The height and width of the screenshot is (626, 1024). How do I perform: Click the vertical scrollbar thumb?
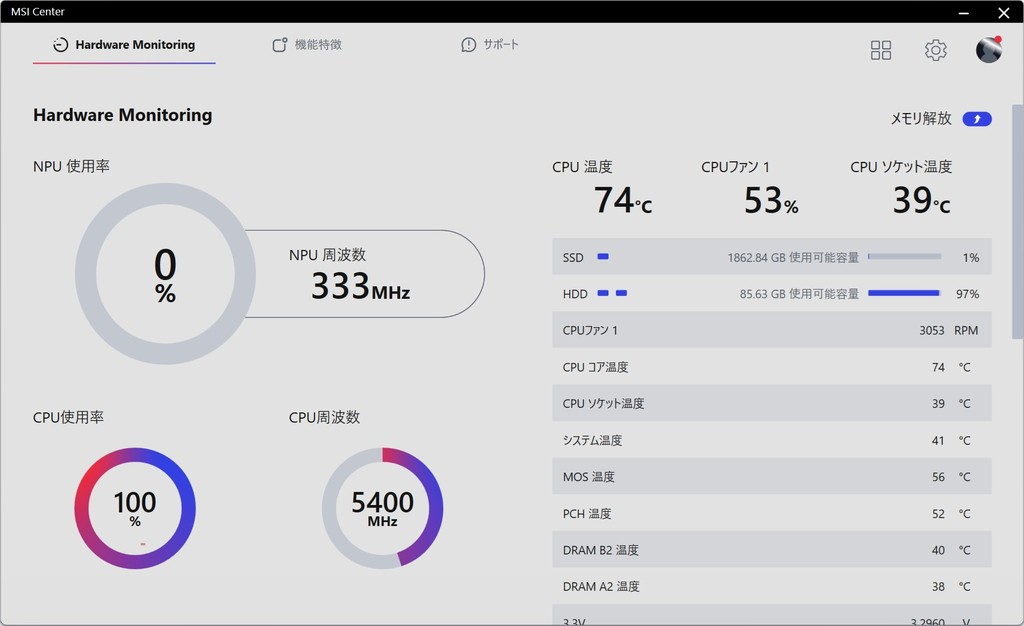click(x=1017, y=221)
